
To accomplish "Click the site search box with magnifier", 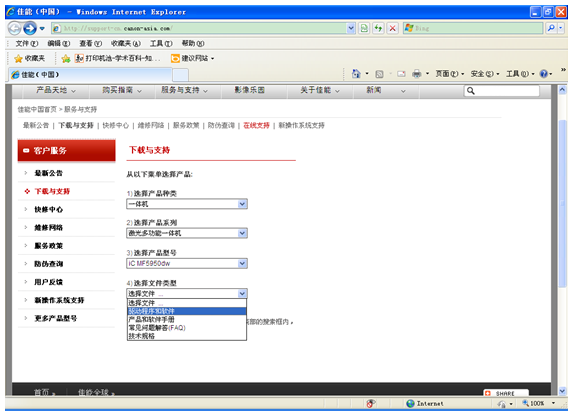I will click(x=502, y=91).
